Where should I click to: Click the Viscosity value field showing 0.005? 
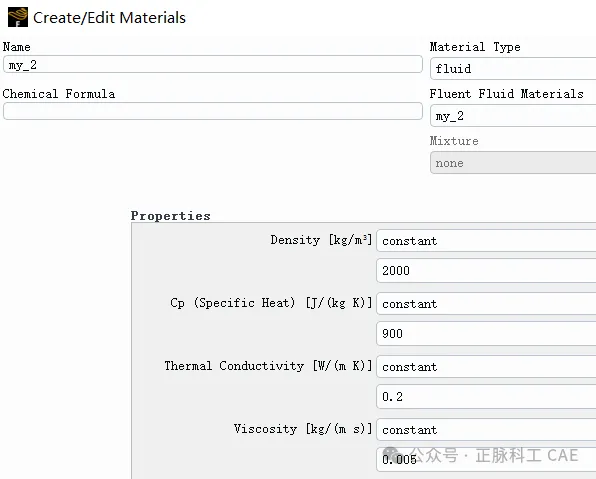pyautogui.click(x=486, y=460)
